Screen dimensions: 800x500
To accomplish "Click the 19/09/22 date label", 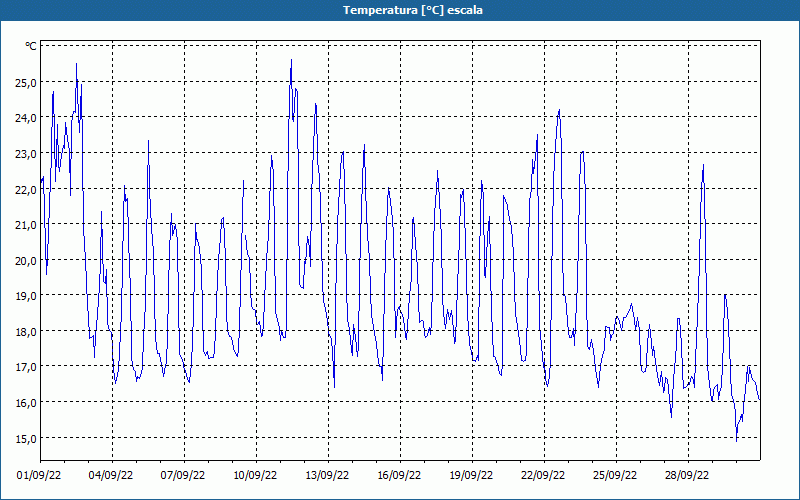I will (471, 475).
